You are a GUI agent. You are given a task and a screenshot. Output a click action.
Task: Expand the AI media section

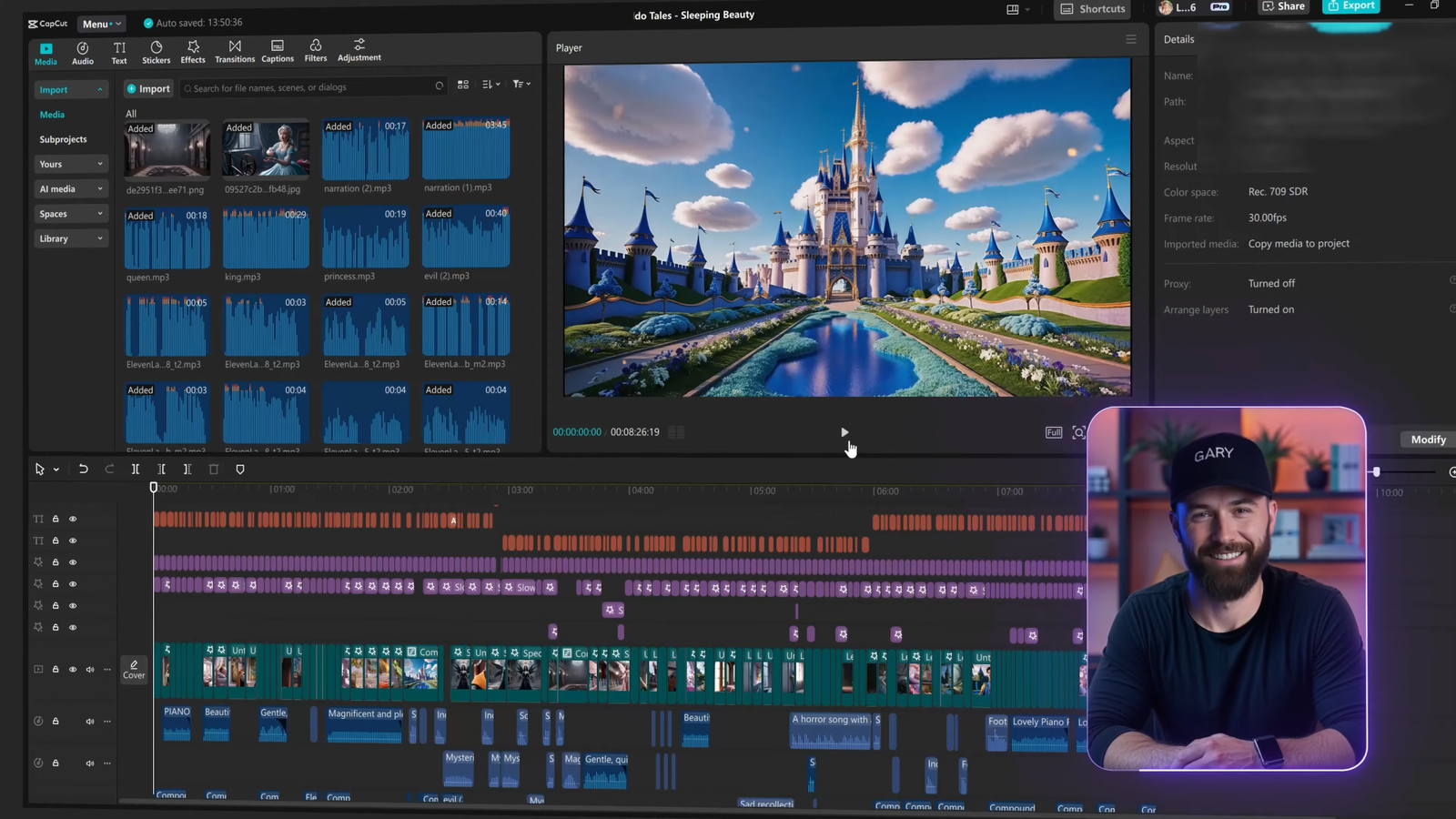tap(71, 188)
